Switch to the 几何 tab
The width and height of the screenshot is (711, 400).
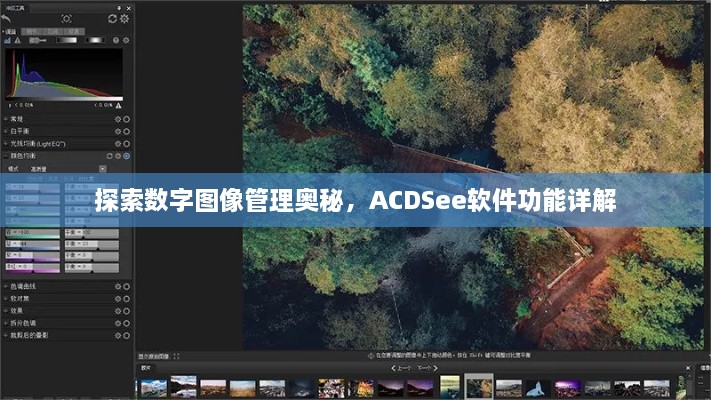[53, 31]
